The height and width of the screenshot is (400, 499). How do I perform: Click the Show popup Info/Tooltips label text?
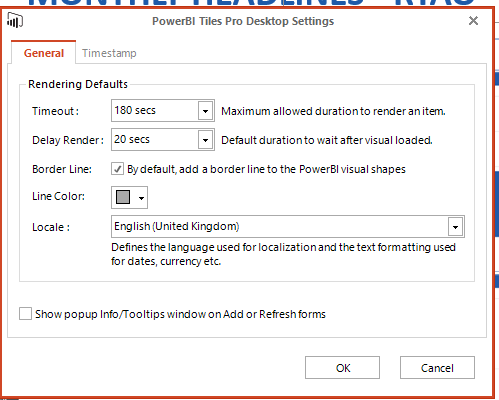coord(180,314)
